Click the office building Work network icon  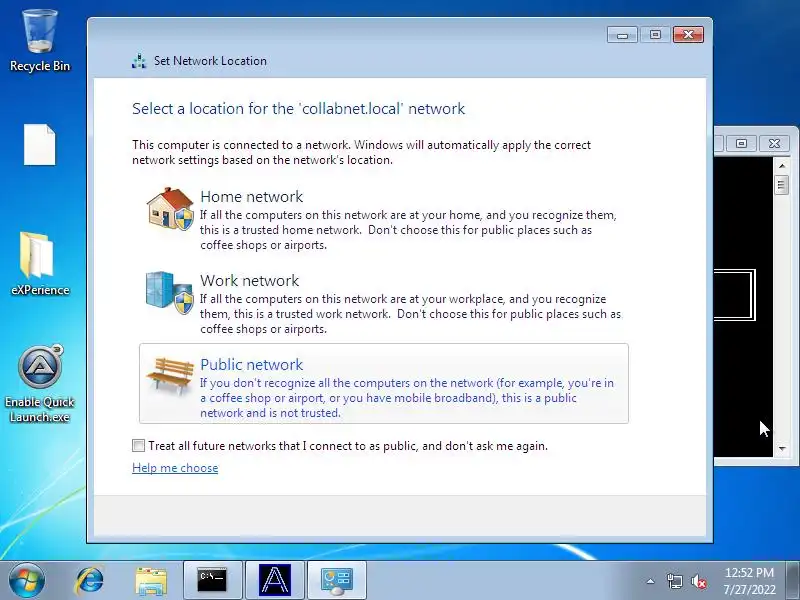(169, 292)
